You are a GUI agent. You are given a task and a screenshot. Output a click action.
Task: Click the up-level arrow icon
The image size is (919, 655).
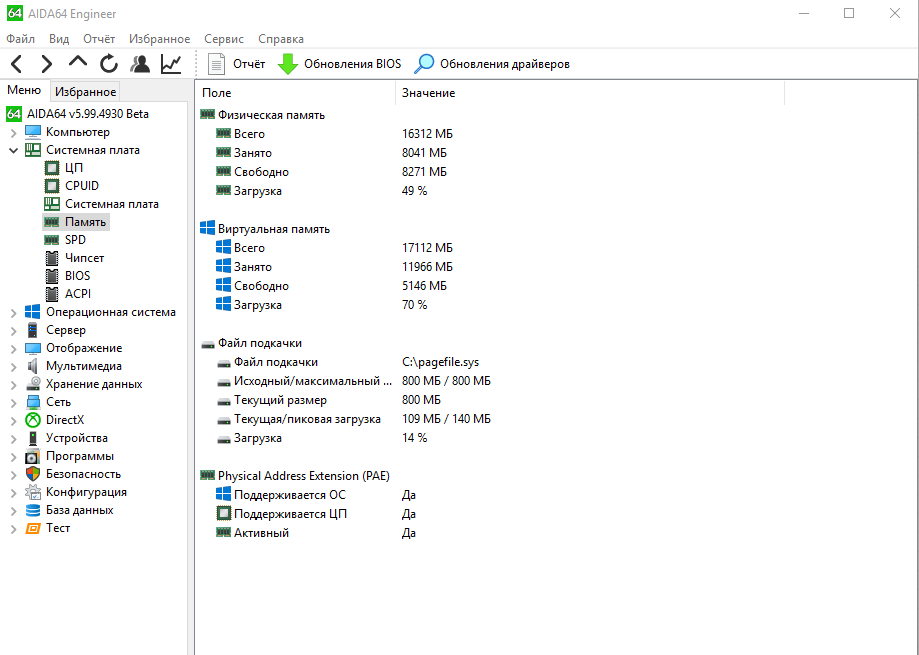coord(77,62)
